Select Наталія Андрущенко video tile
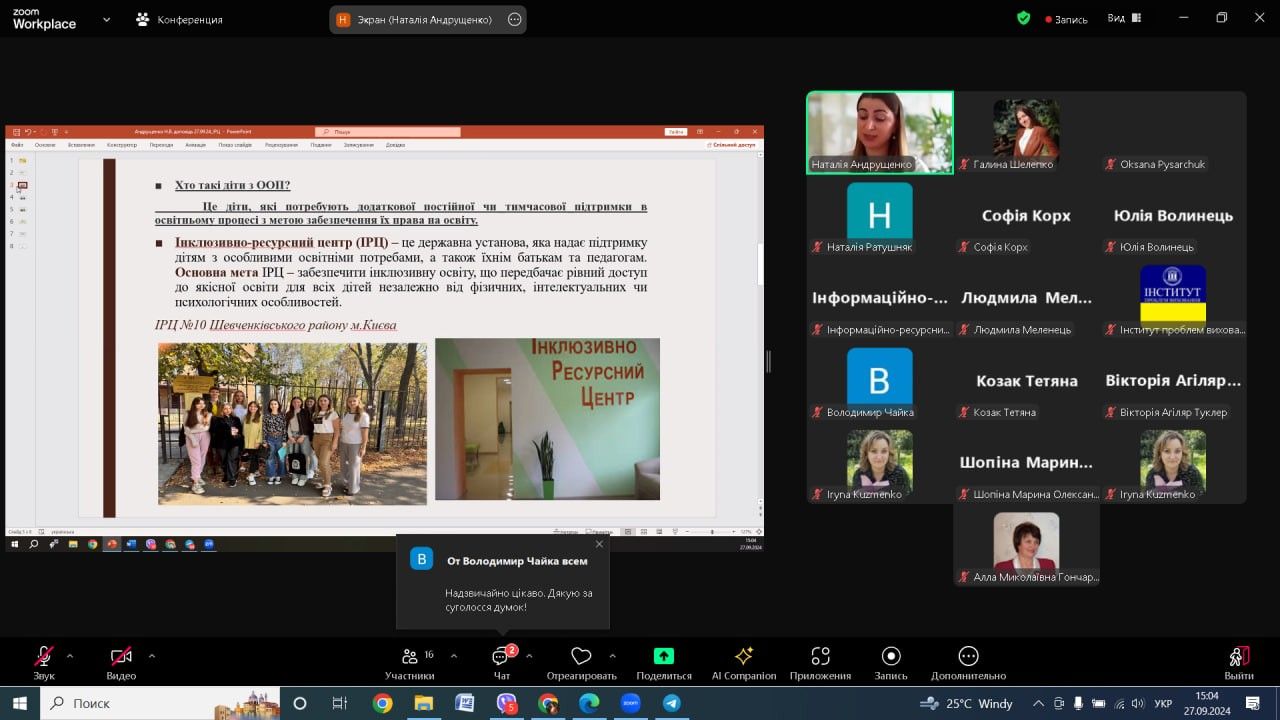The height and width of the screenshot is (720, 1280). point(880,133)
